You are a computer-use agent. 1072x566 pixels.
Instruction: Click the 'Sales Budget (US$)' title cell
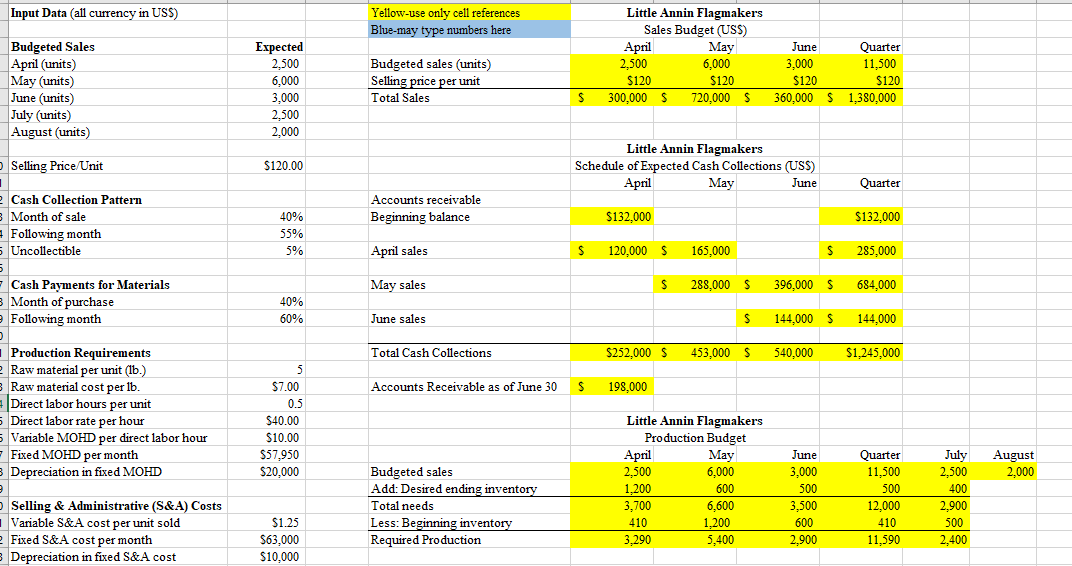tap(695, 29)
